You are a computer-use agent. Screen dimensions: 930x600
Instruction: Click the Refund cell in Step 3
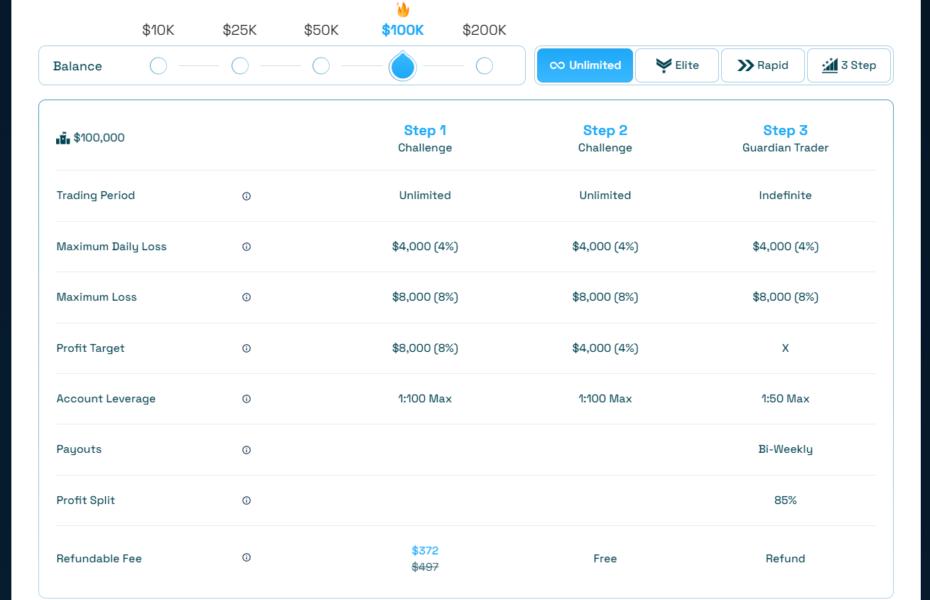[x=785, y=558]
